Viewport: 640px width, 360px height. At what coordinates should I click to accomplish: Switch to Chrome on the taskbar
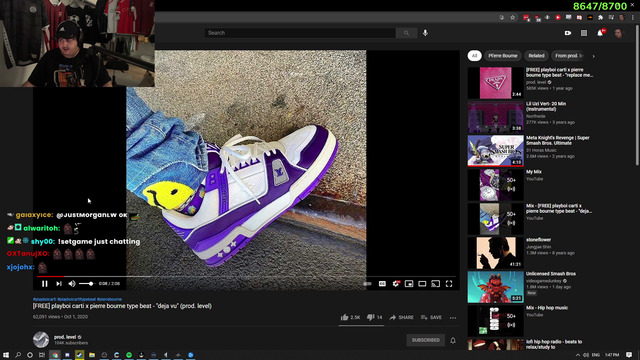point(55,355)
